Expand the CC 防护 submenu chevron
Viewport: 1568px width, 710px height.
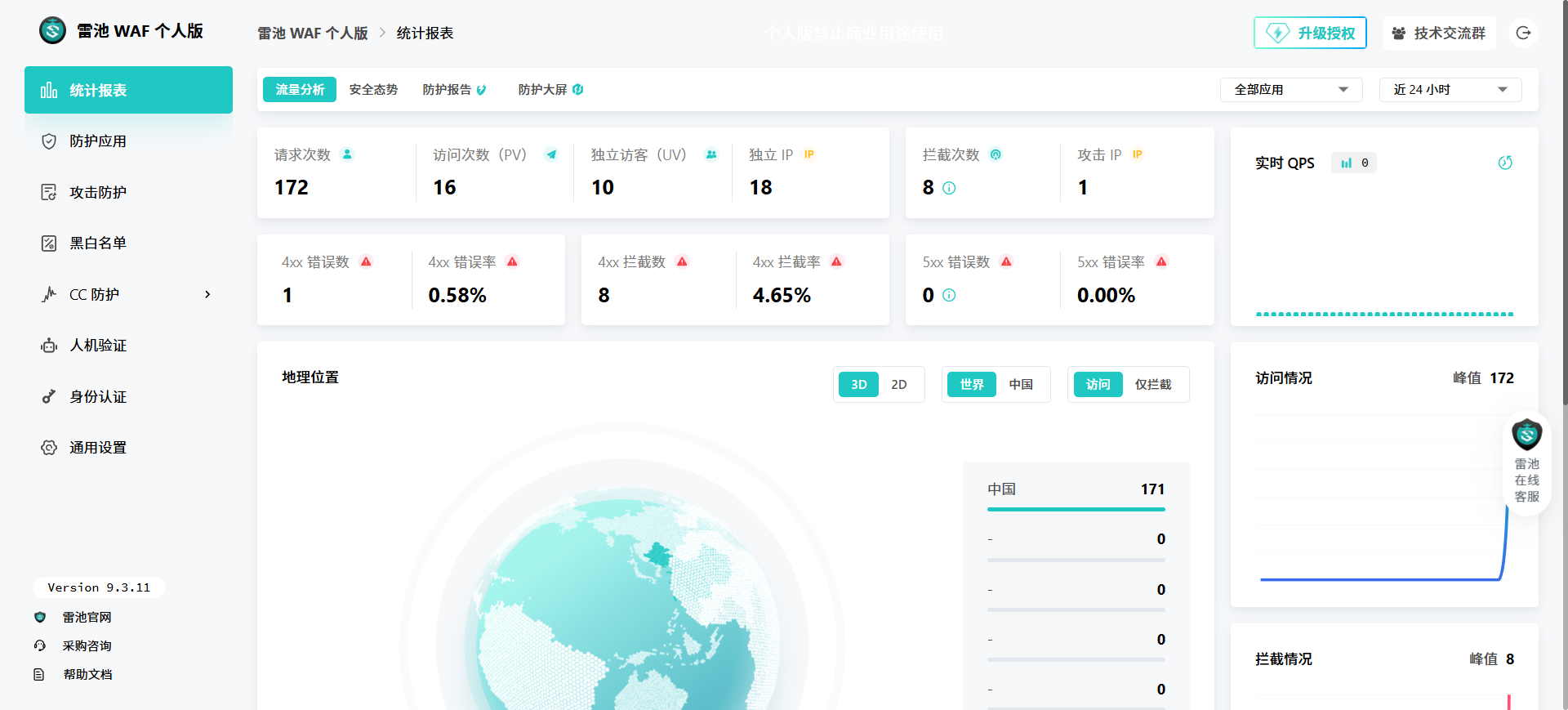point(207,294)
